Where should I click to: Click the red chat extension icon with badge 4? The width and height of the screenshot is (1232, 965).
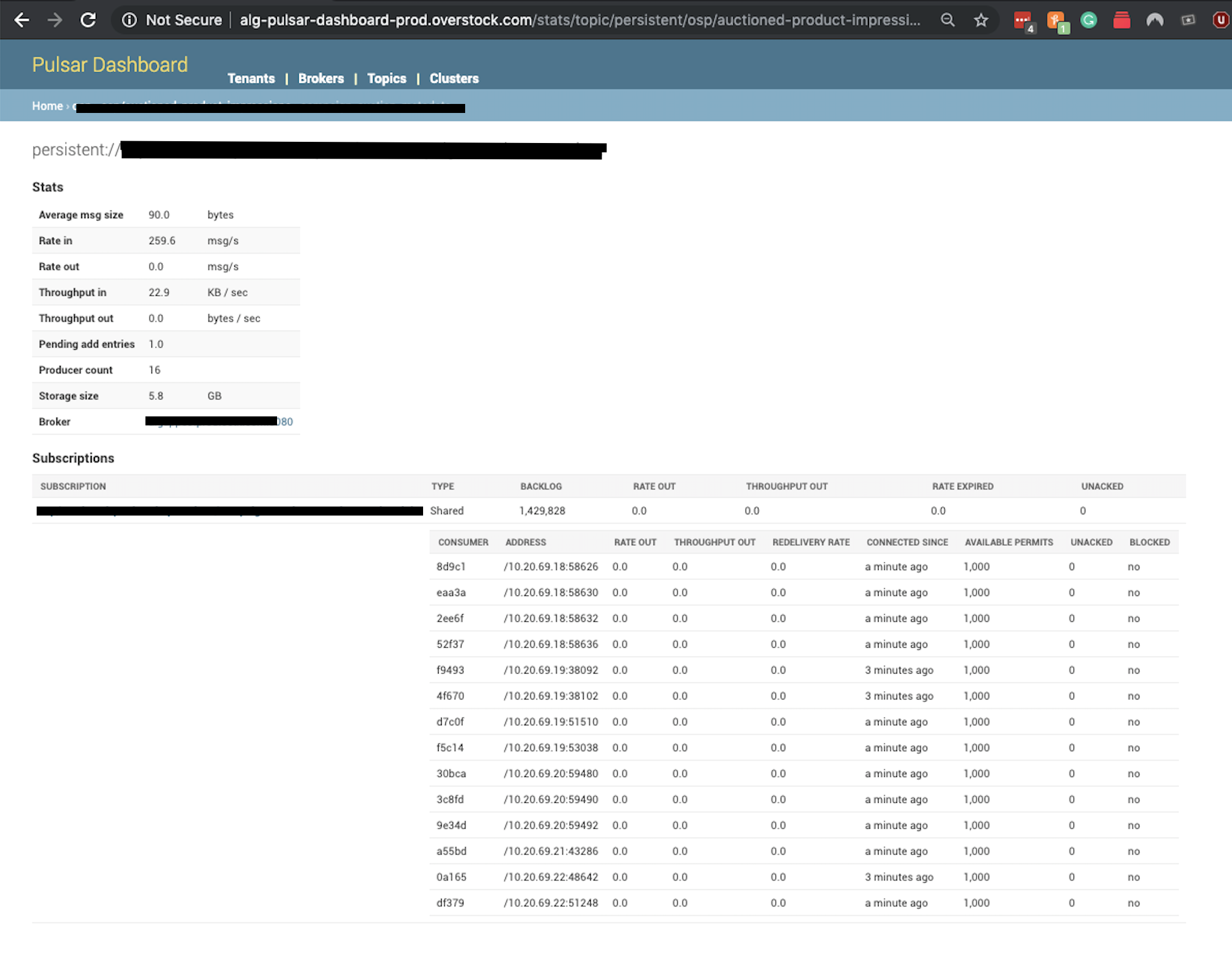[1023, 21]
